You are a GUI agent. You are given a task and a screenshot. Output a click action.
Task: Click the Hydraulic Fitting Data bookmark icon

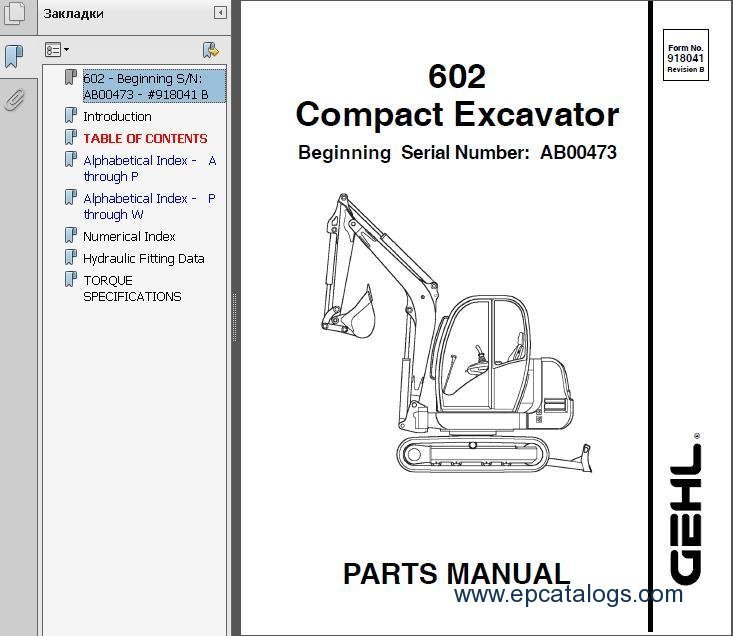71,257
